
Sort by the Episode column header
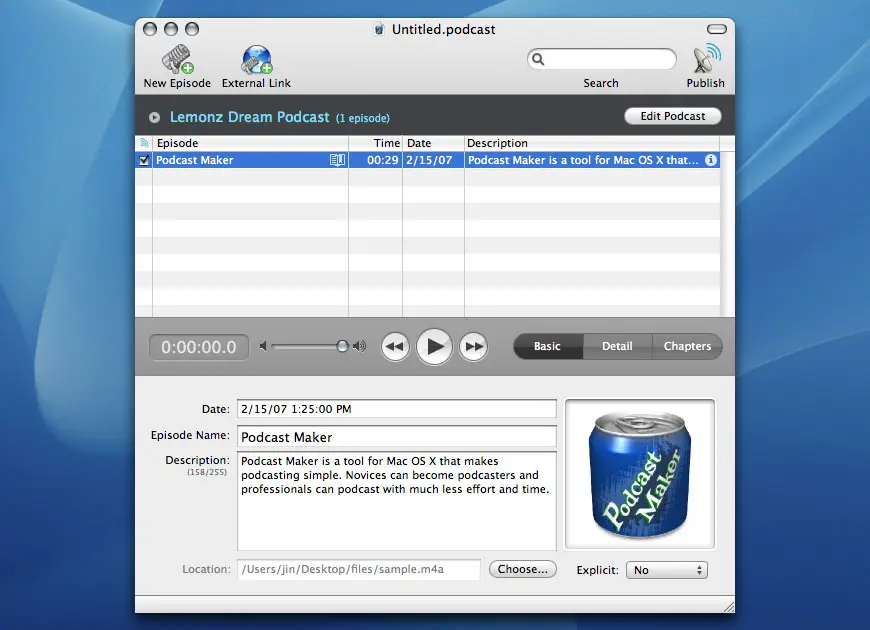point(250,143)
